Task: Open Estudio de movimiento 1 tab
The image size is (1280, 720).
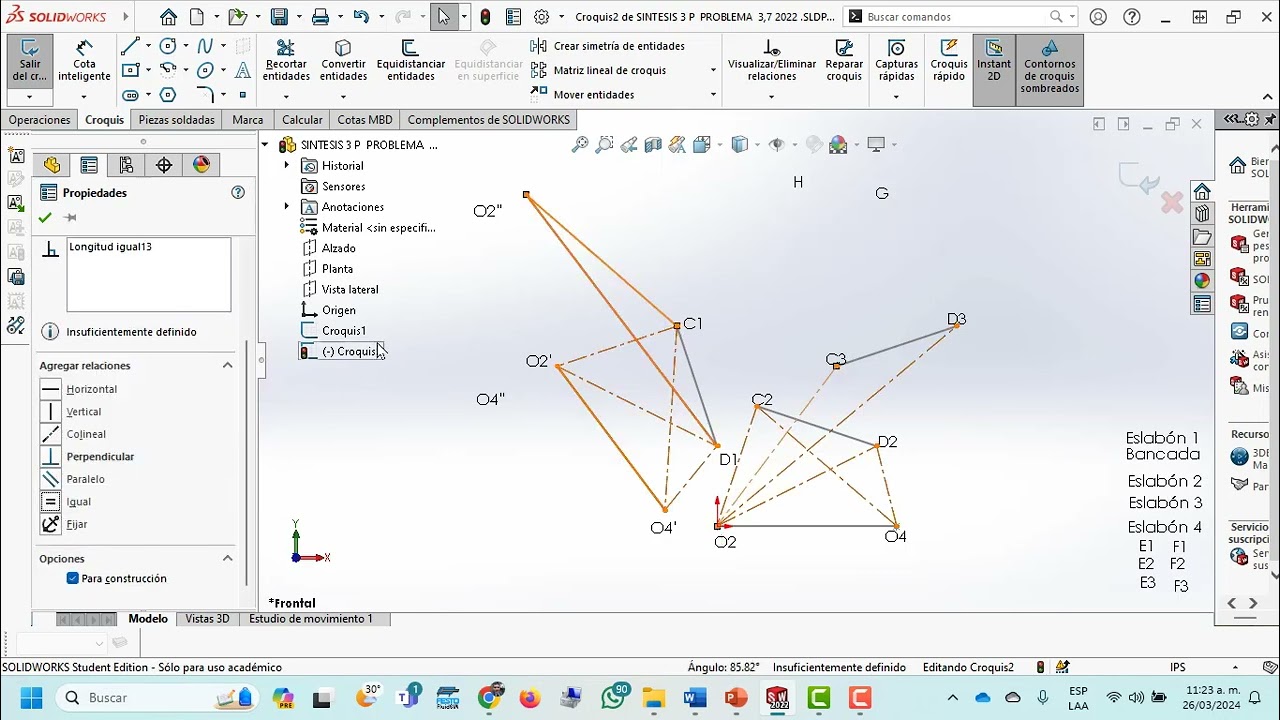Action: coord(311,619)
